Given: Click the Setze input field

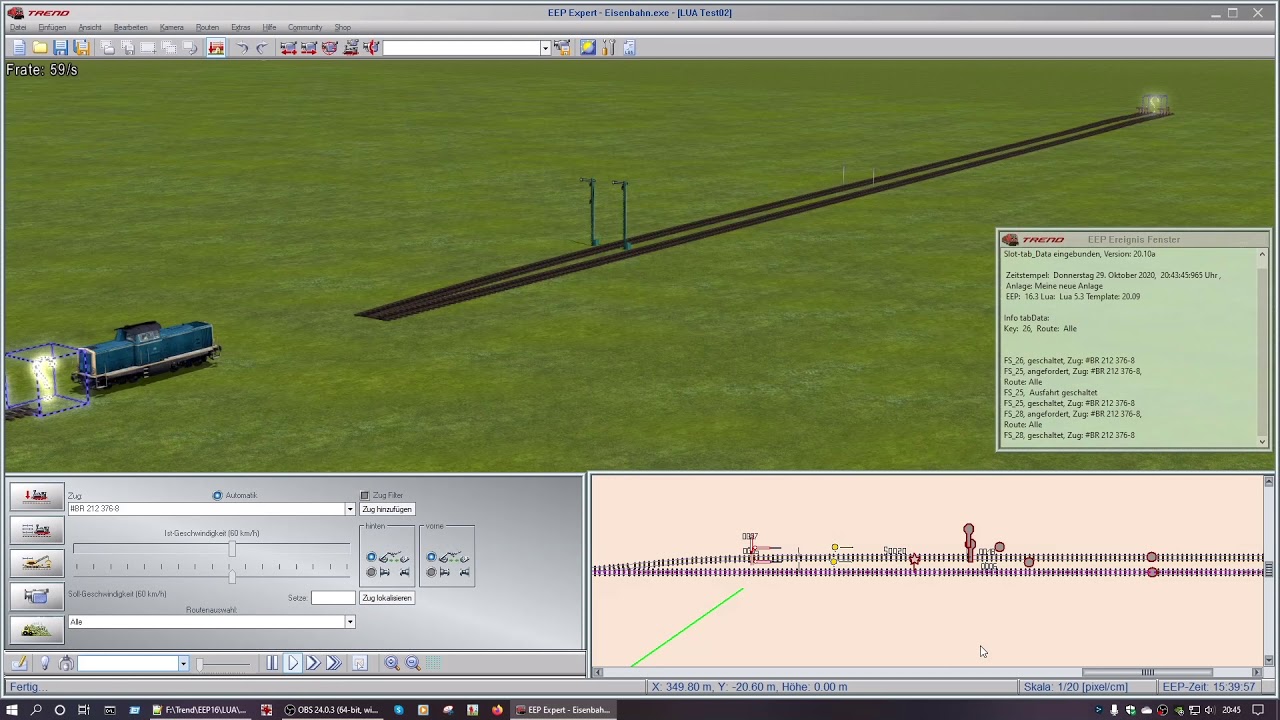Looking at the screenshot, I should tap(333, 598).
